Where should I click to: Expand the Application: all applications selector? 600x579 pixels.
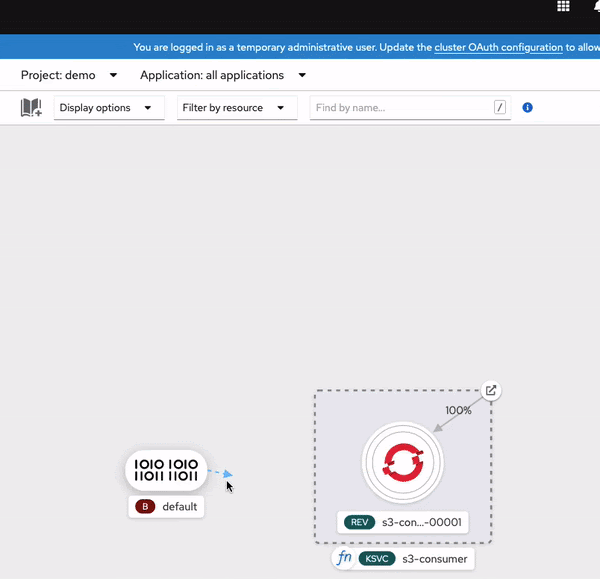(223, 75)
